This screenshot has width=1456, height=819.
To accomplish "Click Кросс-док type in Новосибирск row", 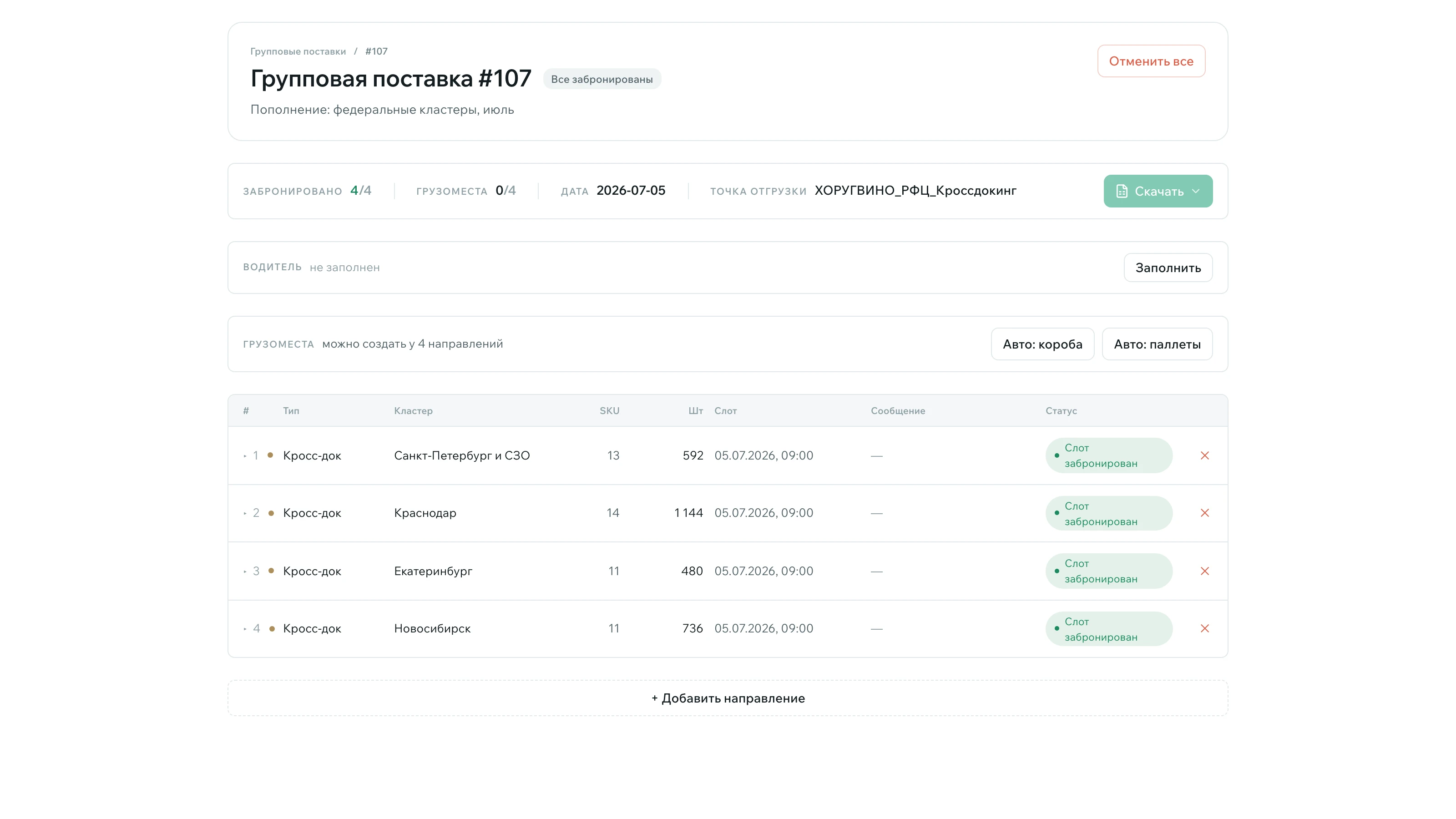I will 312,628.
